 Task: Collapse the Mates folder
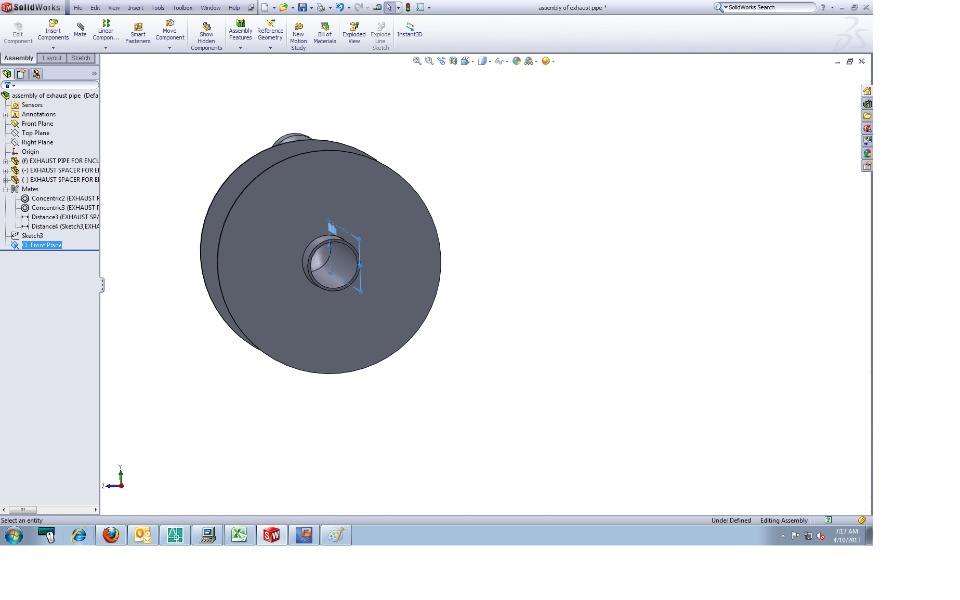[6, 189]
